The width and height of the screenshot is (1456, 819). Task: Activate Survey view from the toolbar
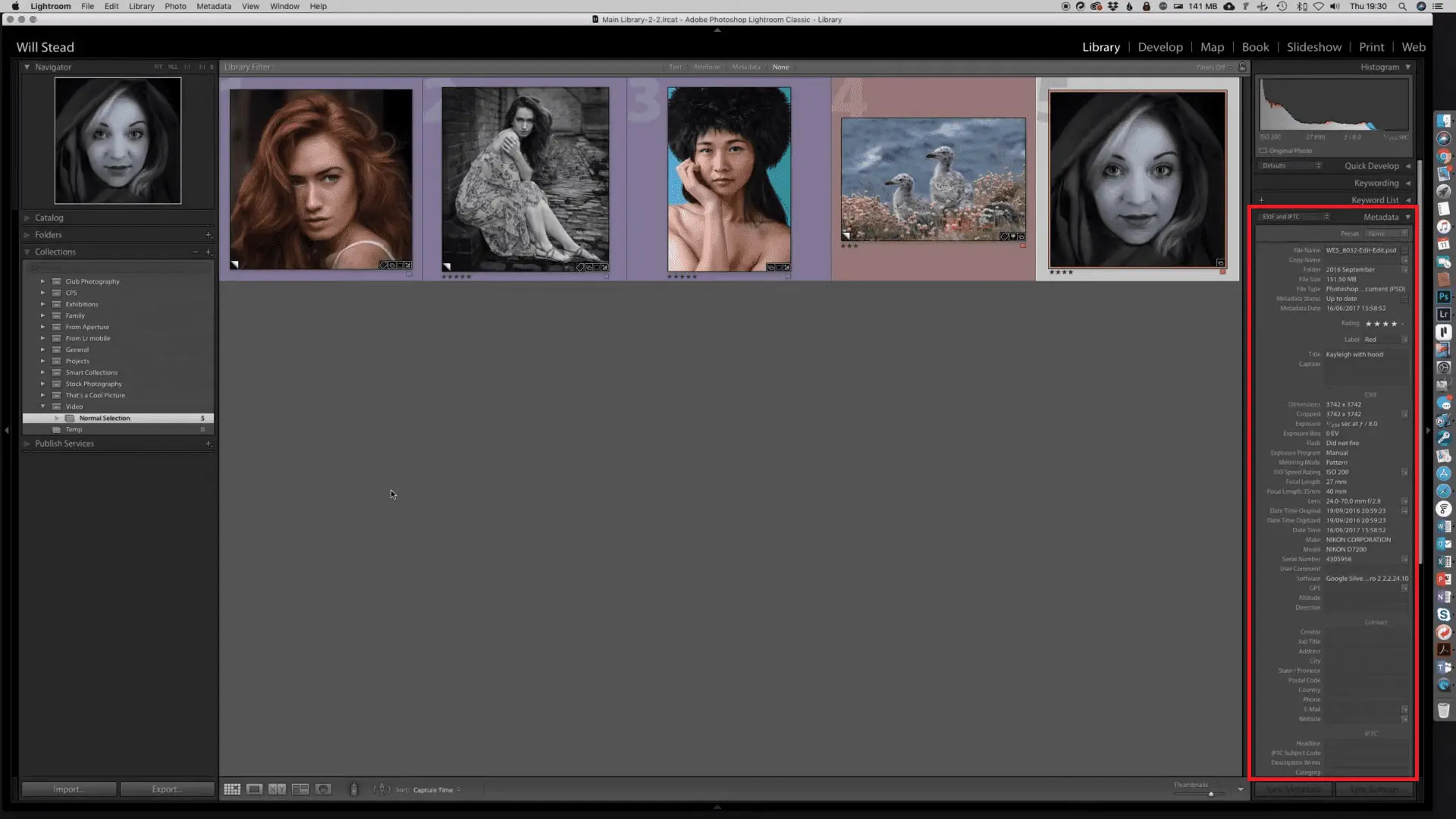[x=300, y=789]
